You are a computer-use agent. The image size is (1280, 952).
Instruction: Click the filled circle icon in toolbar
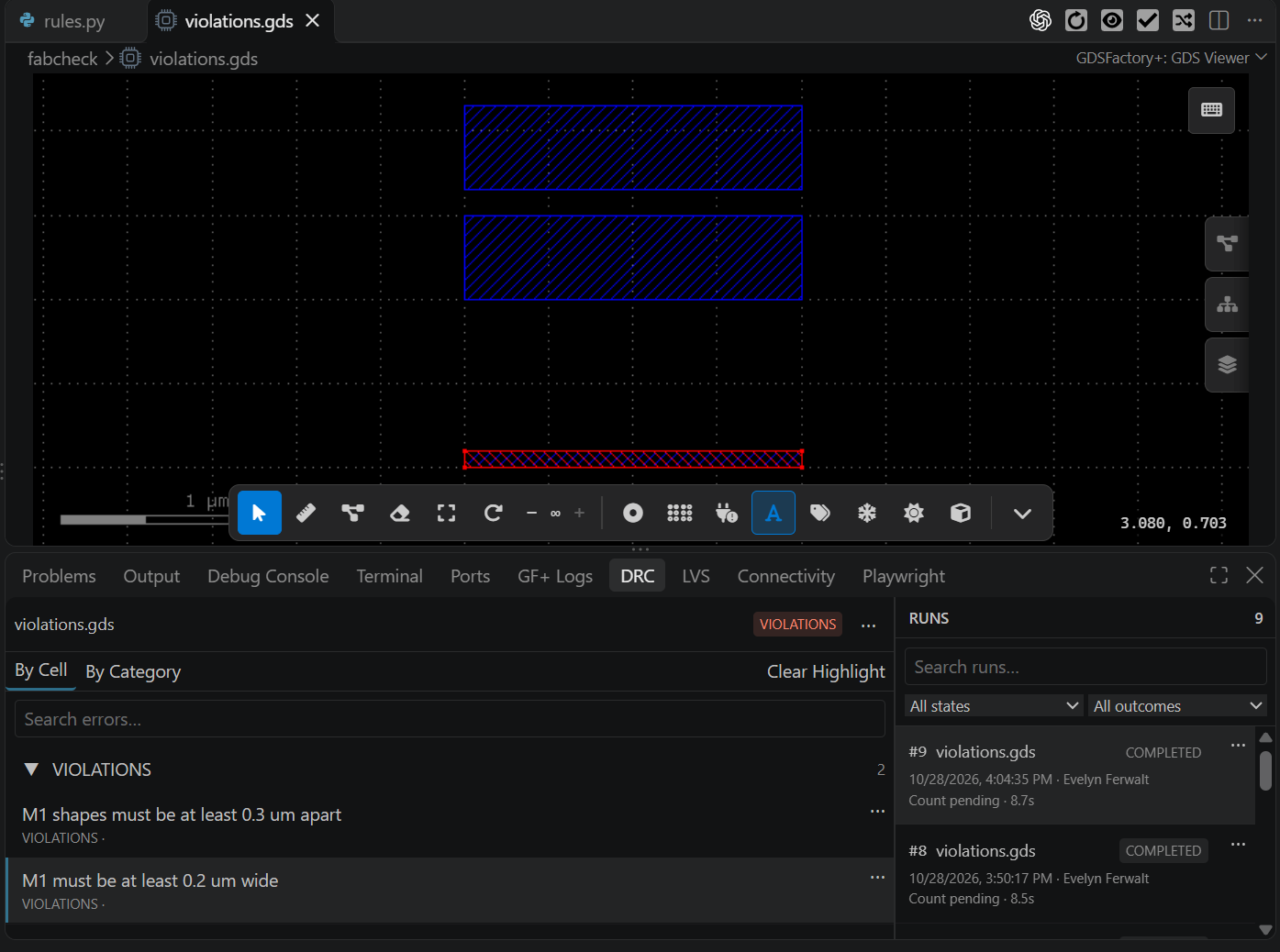(633, 513)
